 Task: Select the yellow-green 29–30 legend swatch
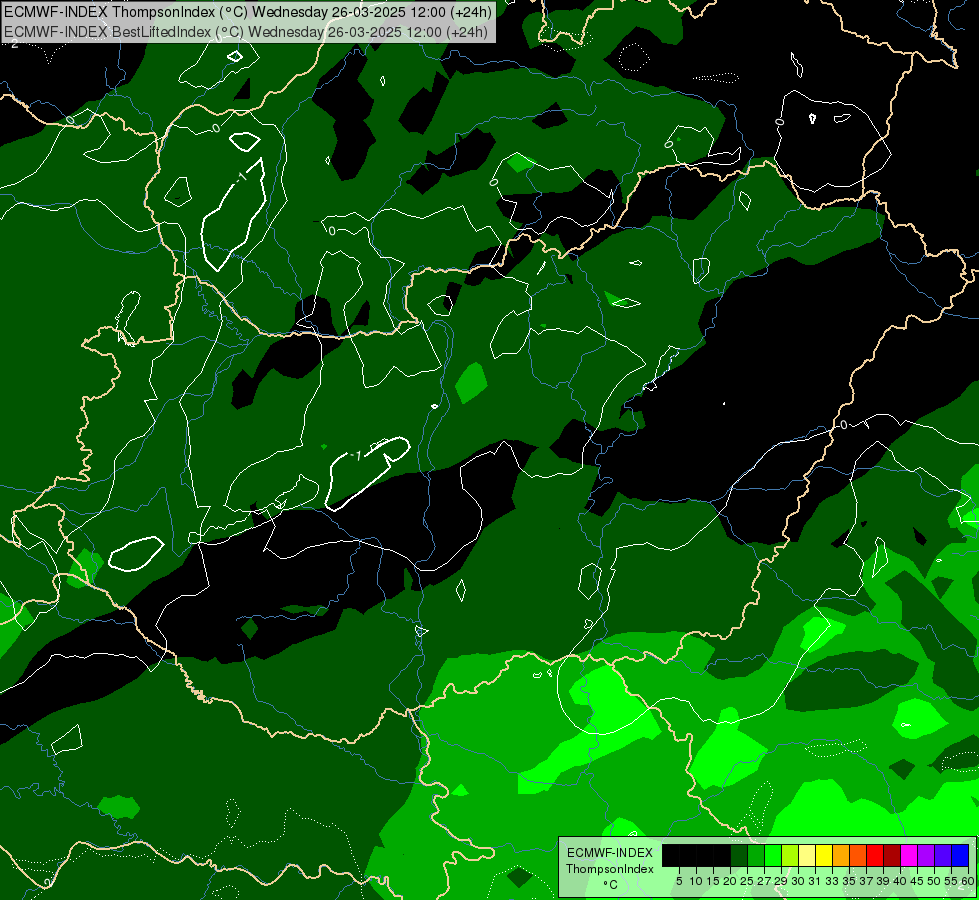pyautogui.click(x=790, y=855)
